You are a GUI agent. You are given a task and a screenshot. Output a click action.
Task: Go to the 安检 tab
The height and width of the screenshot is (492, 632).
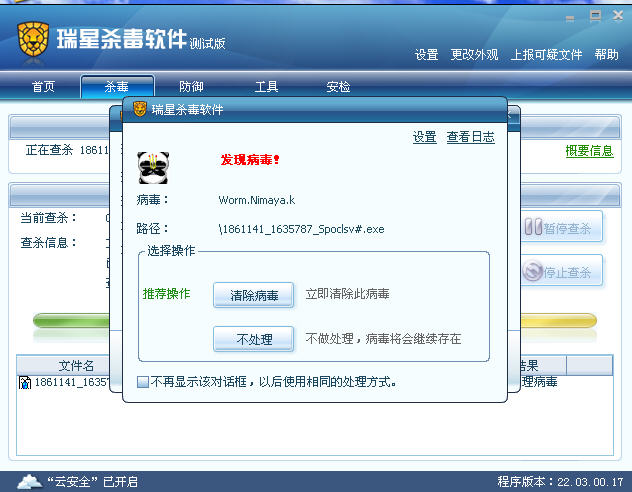tap(338, 87)
